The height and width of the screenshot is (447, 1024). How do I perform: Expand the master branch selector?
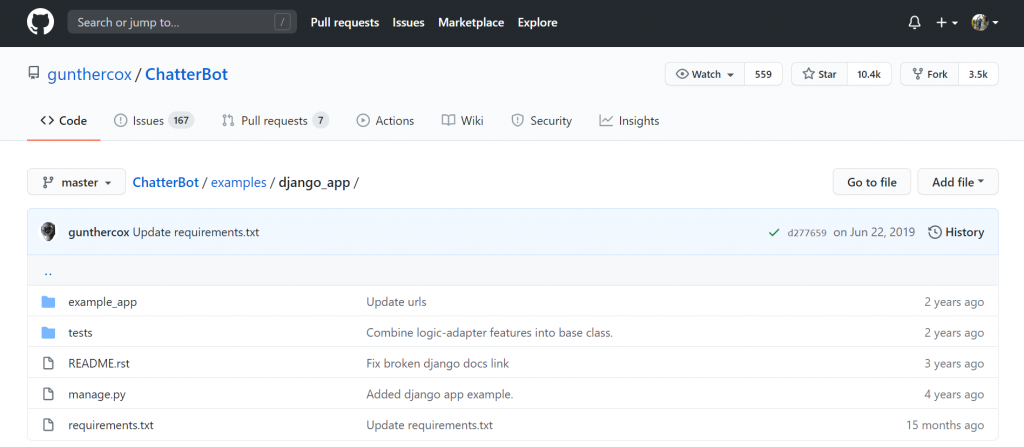coord(76,182)
